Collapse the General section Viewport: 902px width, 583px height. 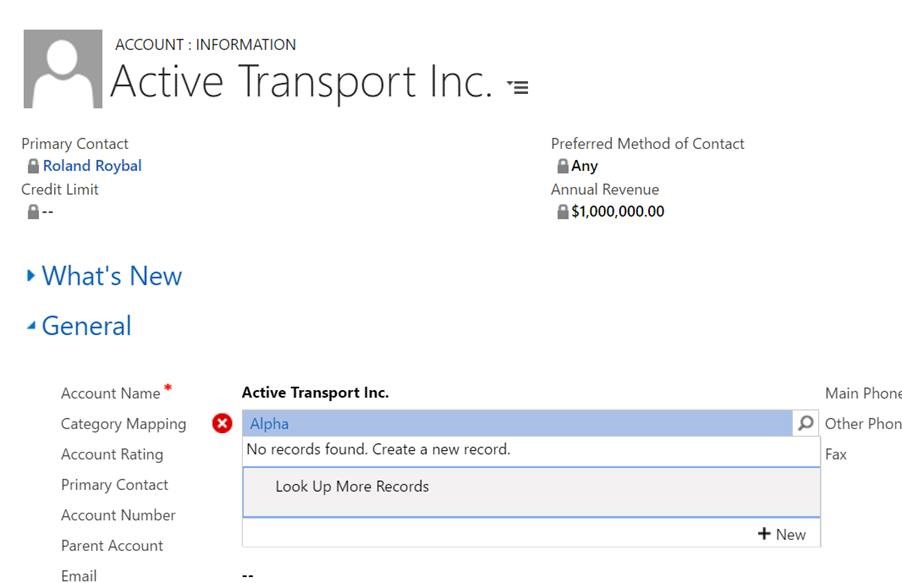pos(79,326)
